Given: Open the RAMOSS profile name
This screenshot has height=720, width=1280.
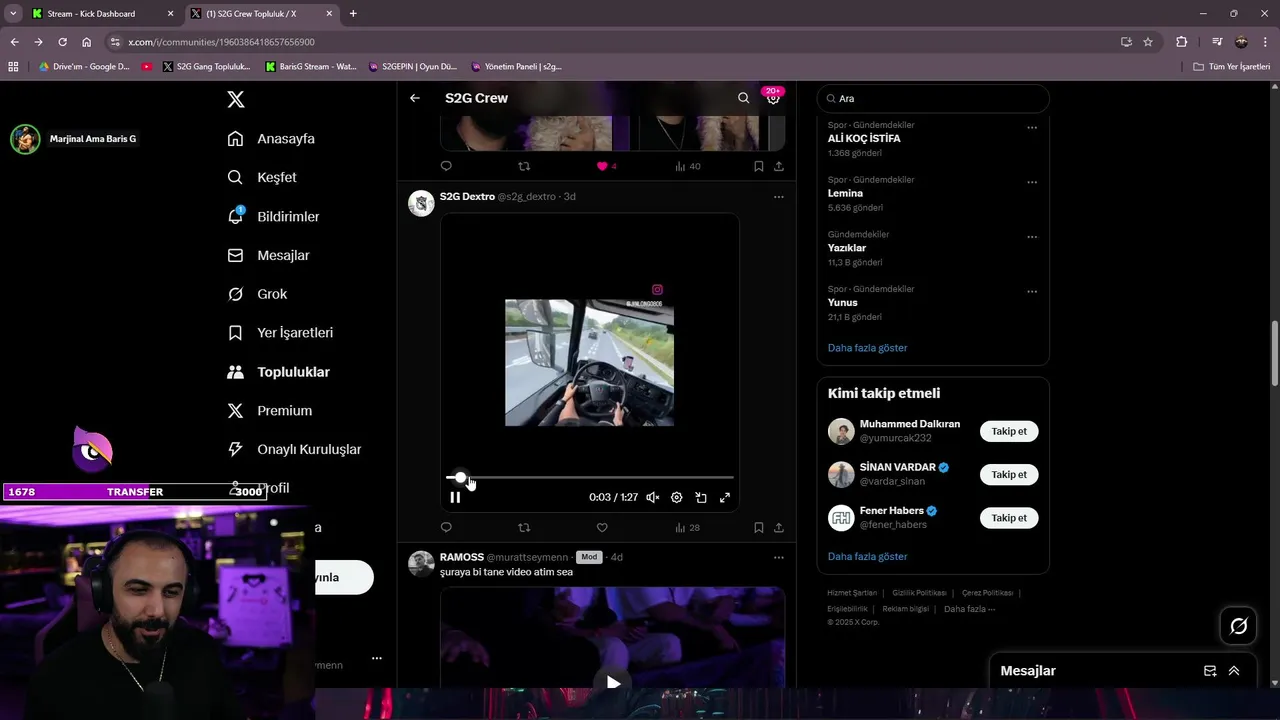Looking at the screenshot, I should (x=462, y=557).
